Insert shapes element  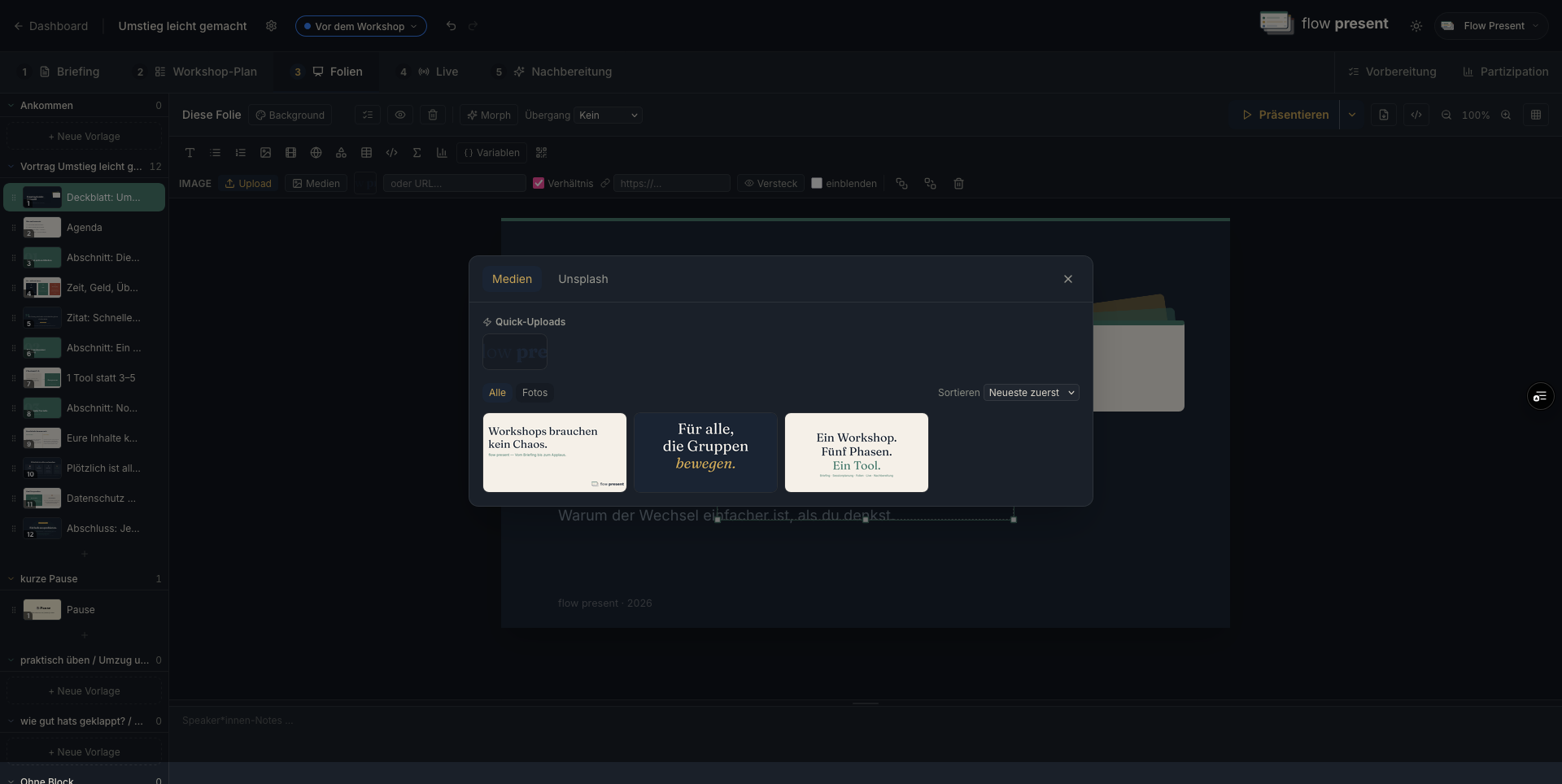point(341,153)
